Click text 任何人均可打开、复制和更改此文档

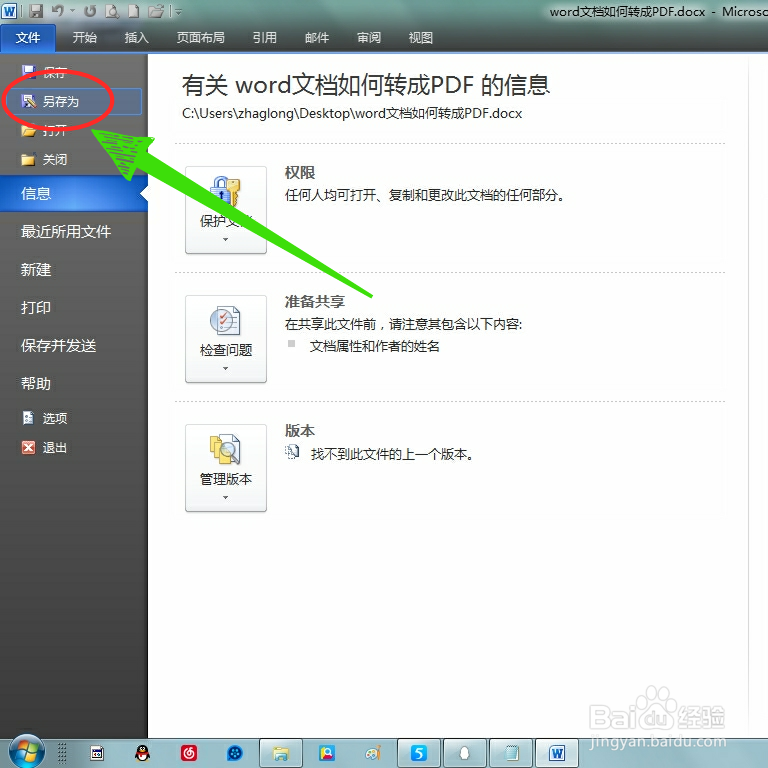(424, 195)
